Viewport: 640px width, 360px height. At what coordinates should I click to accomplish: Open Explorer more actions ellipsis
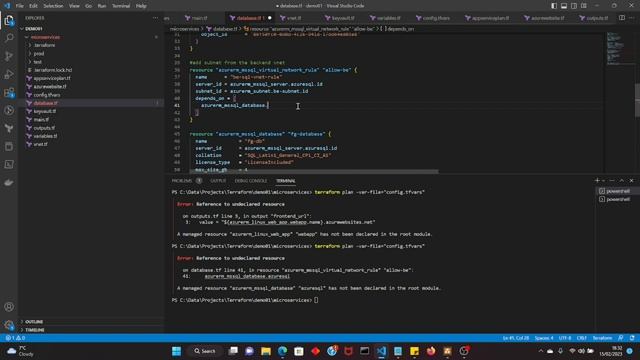click(x=155, y=18)
